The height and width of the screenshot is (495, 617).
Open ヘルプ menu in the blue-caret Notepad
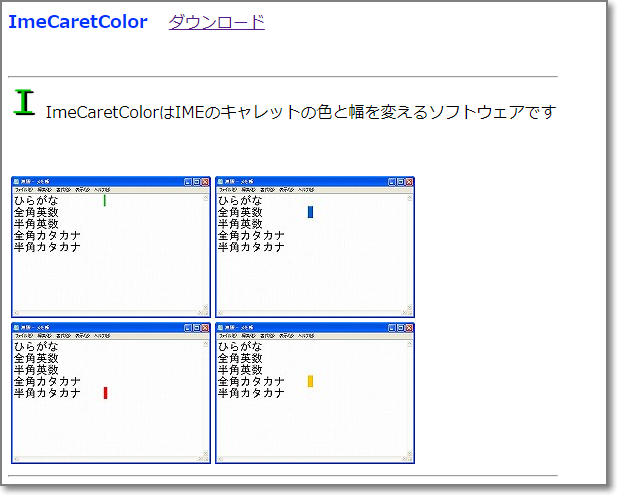[x=306, y=189]
